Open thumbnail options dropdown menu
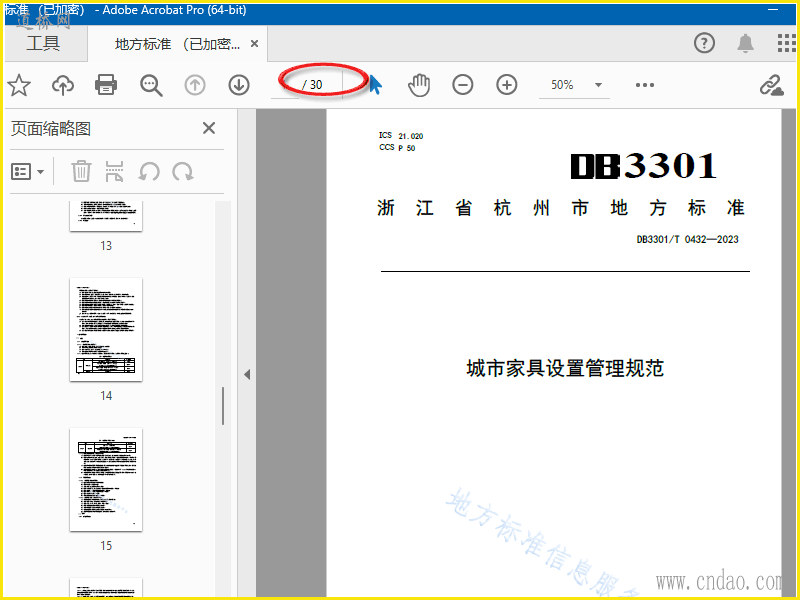The height and width of the screenshot is (600, 800). pyautogui.click(x=28, y=172)
